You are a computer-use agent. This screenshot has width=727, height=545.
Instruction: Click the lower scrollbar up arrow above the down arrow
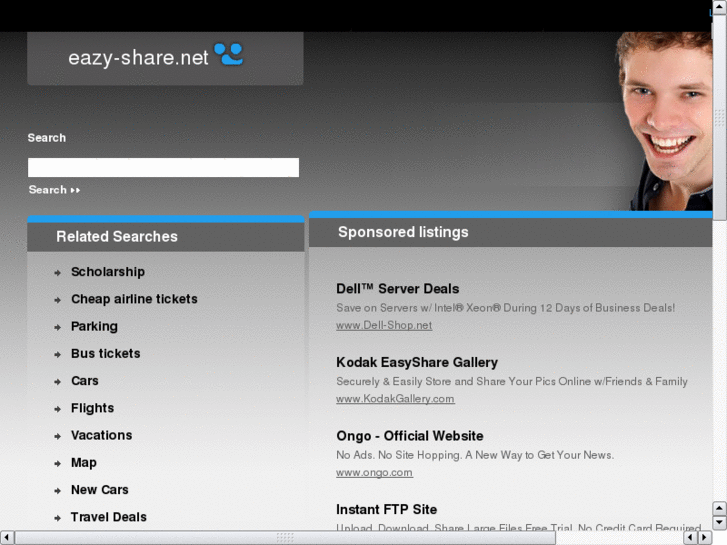(x=719, y=508)
